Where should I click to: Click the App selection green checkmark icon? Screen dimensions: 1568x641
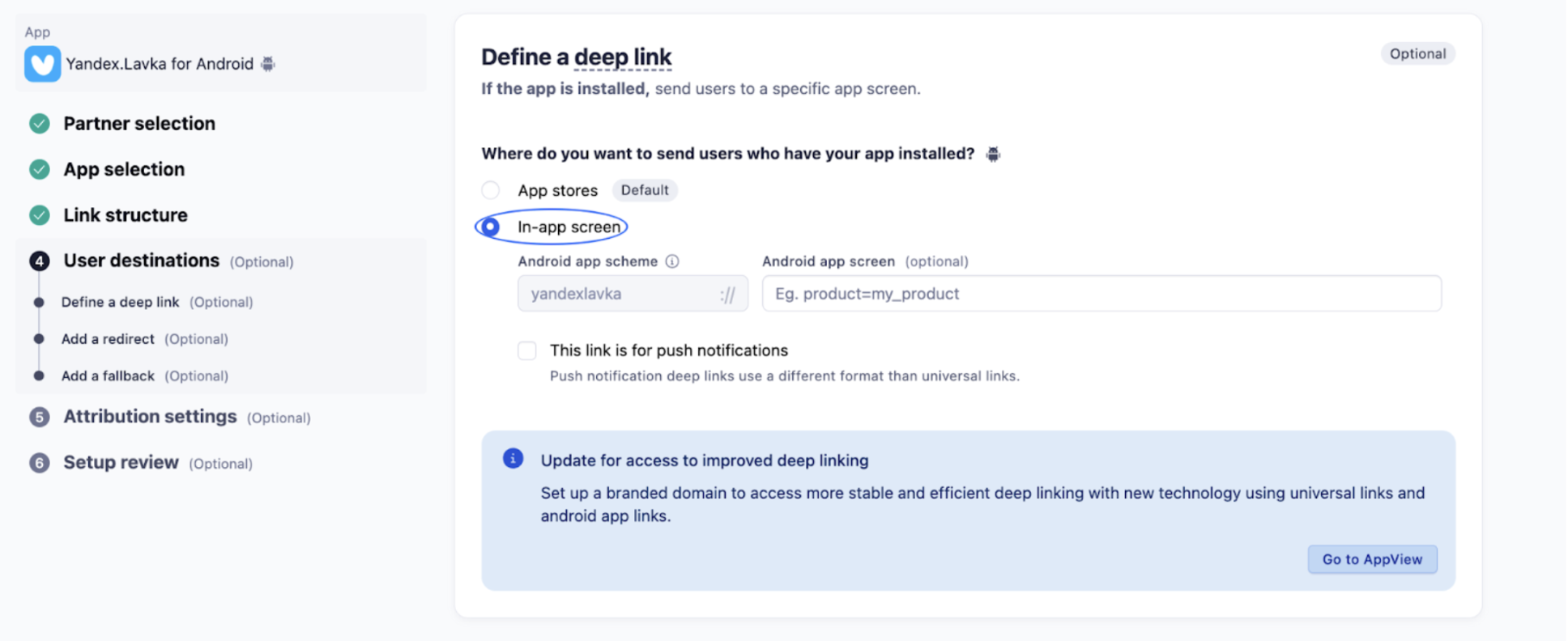[x=39, y=169]
